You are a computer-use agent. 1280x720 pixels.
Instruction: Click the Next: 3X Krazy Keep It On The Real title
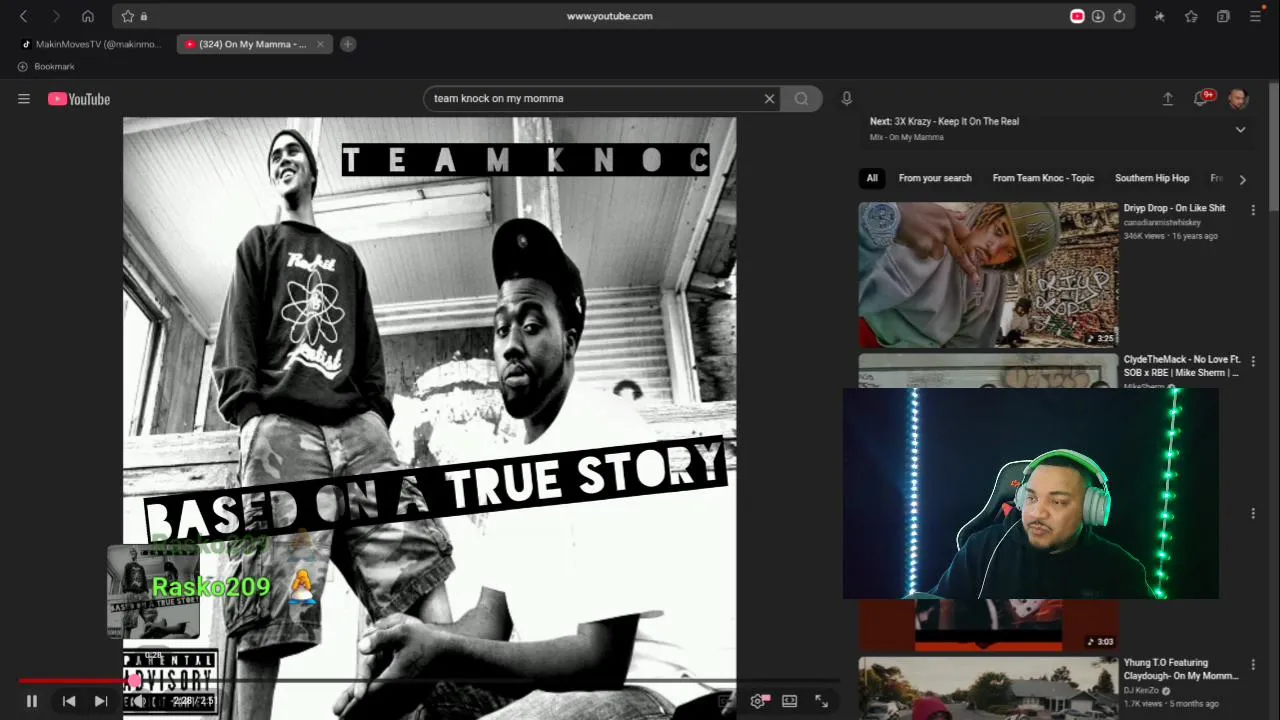944,121
